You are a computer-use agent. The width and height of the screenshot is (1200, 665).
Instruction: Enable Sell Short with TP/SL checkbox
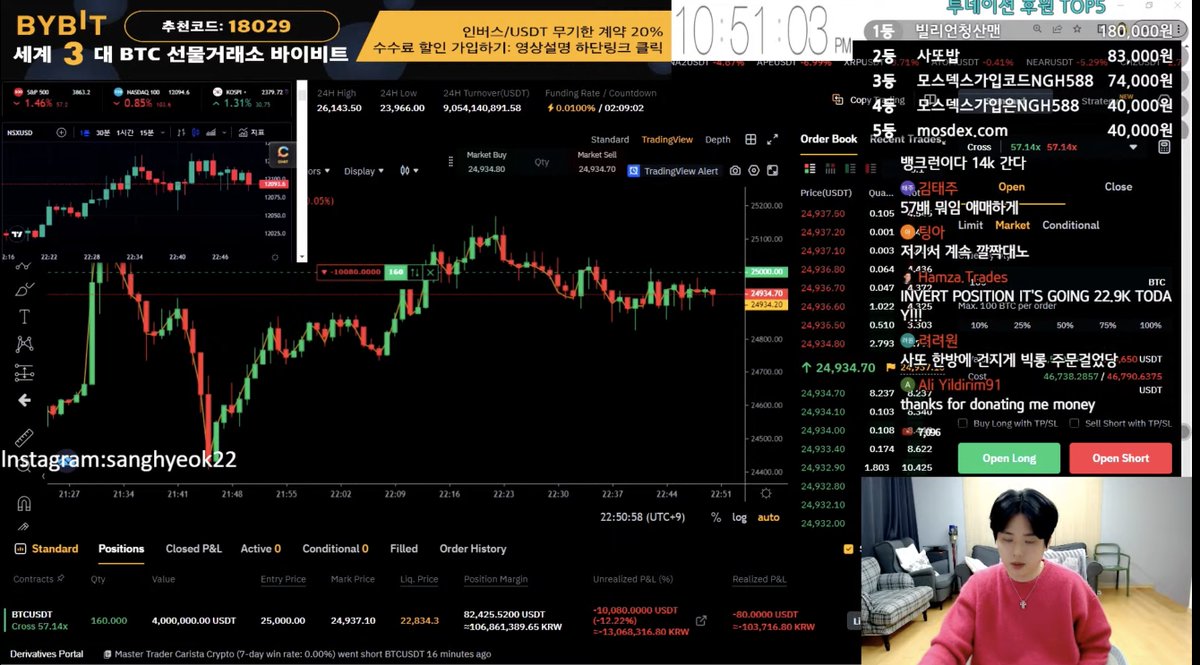1075,423
